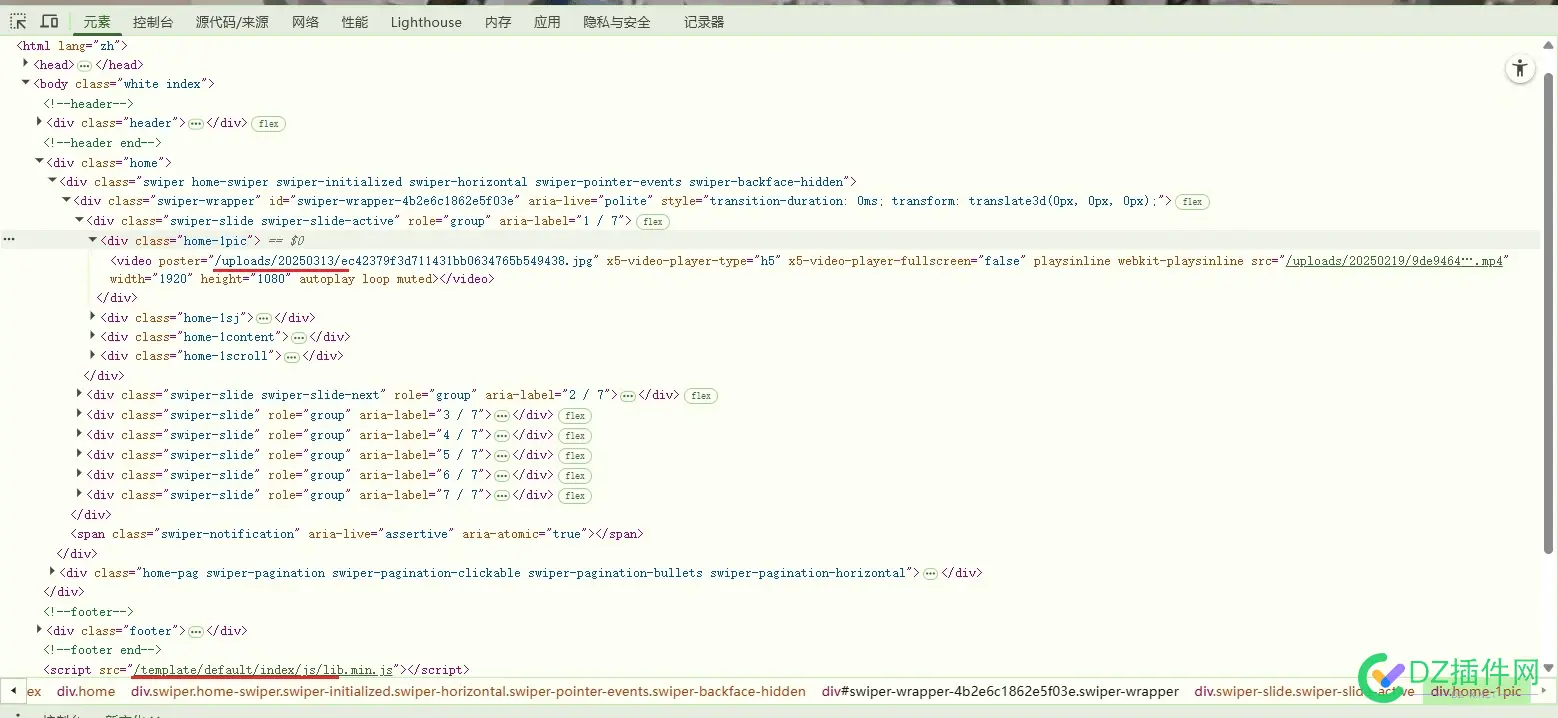This screenshot has width=1558, height=718.
Task: Toggle flex badge on swiper-wrapper div
Action: click(1192, 202)
